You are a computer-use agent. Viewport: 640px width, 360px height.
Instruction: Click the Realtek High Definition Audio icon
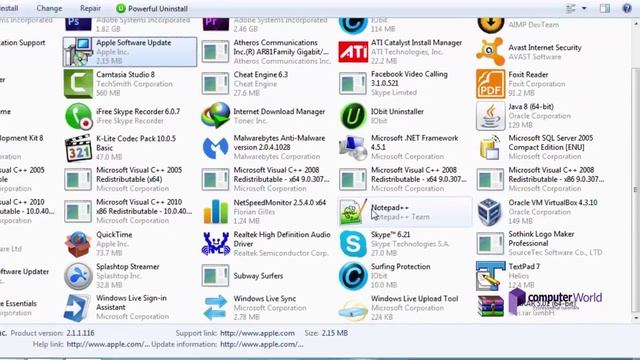coord(216,244)
